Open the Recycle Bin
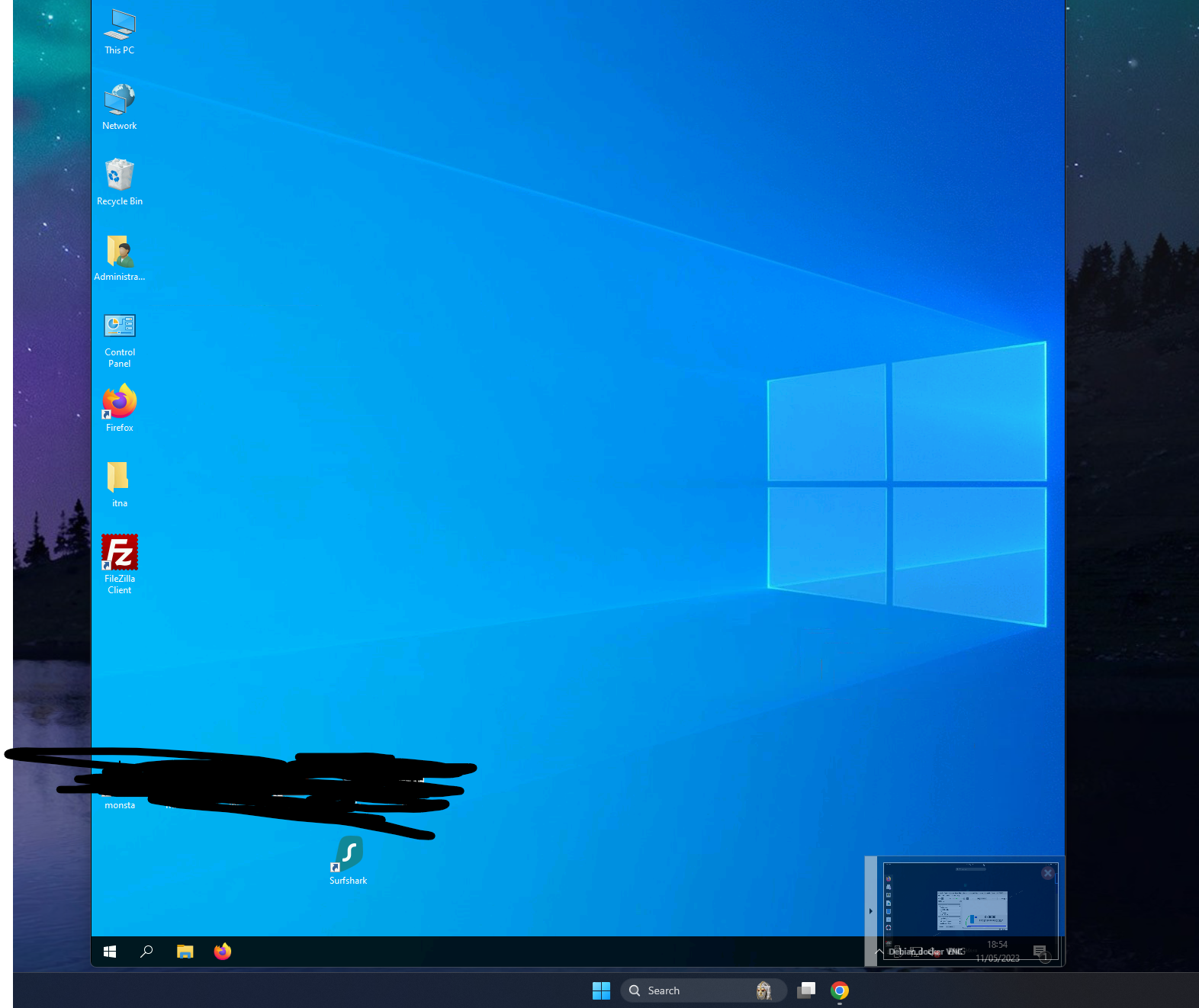1199x1008 pixels. tap(119, 181)
